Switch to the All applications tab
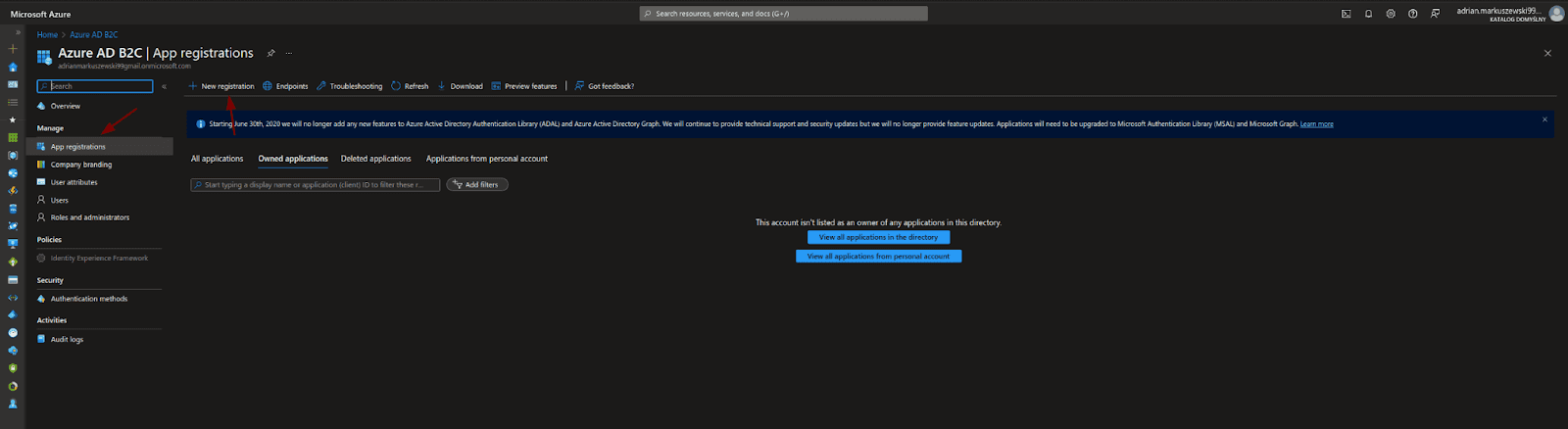1568x429 pixels. 217,159
